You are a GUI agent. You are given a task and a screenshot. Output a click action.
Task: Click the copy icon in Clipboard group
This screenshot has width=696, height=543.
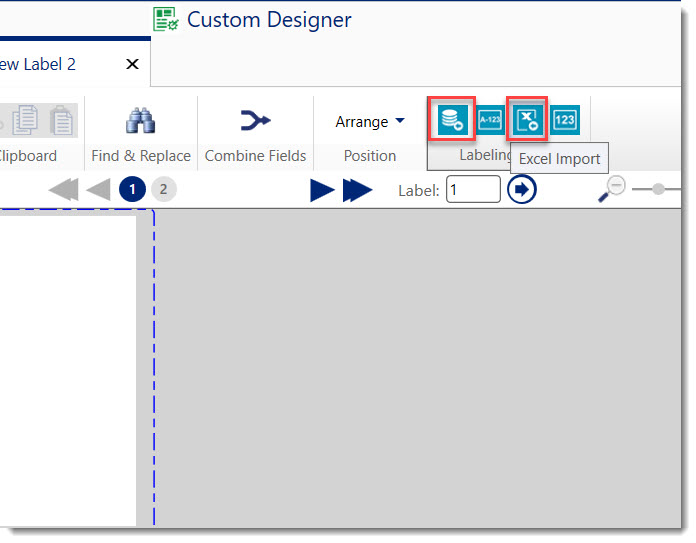26,120
